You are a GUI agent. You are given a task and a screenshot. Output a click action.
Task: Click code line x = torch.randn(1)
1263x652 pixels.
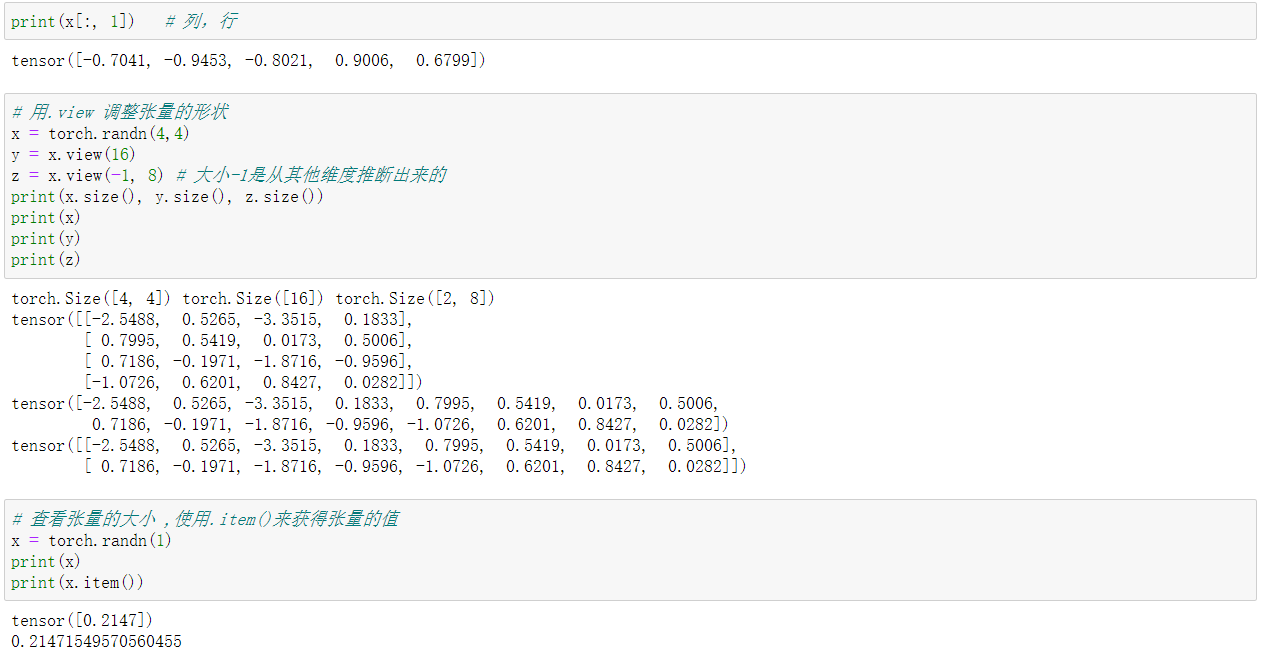tap(91, 541)
